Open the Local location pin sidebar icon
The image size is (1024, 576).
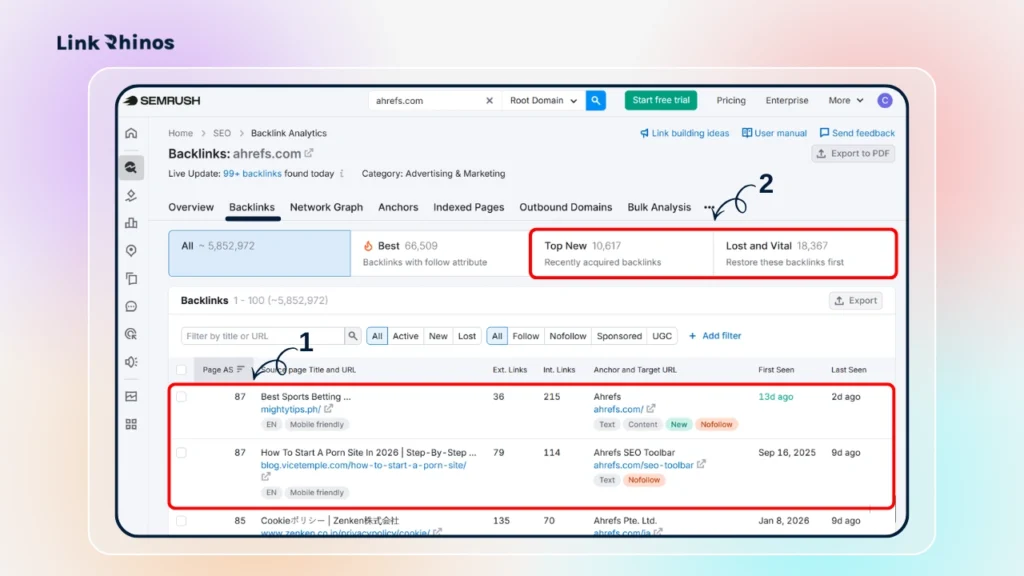pyautogui.click(x=131, y=251)
